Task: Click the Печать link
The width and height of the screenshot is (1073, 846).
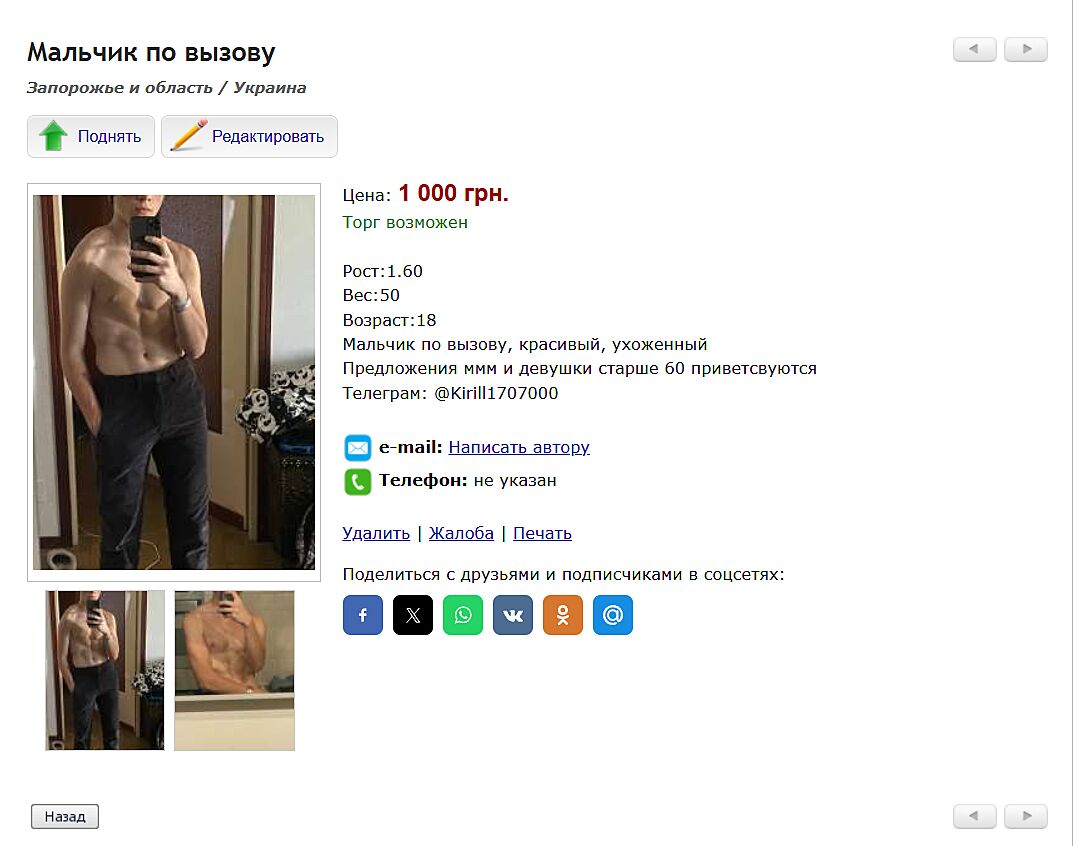Action: point(542,533)
